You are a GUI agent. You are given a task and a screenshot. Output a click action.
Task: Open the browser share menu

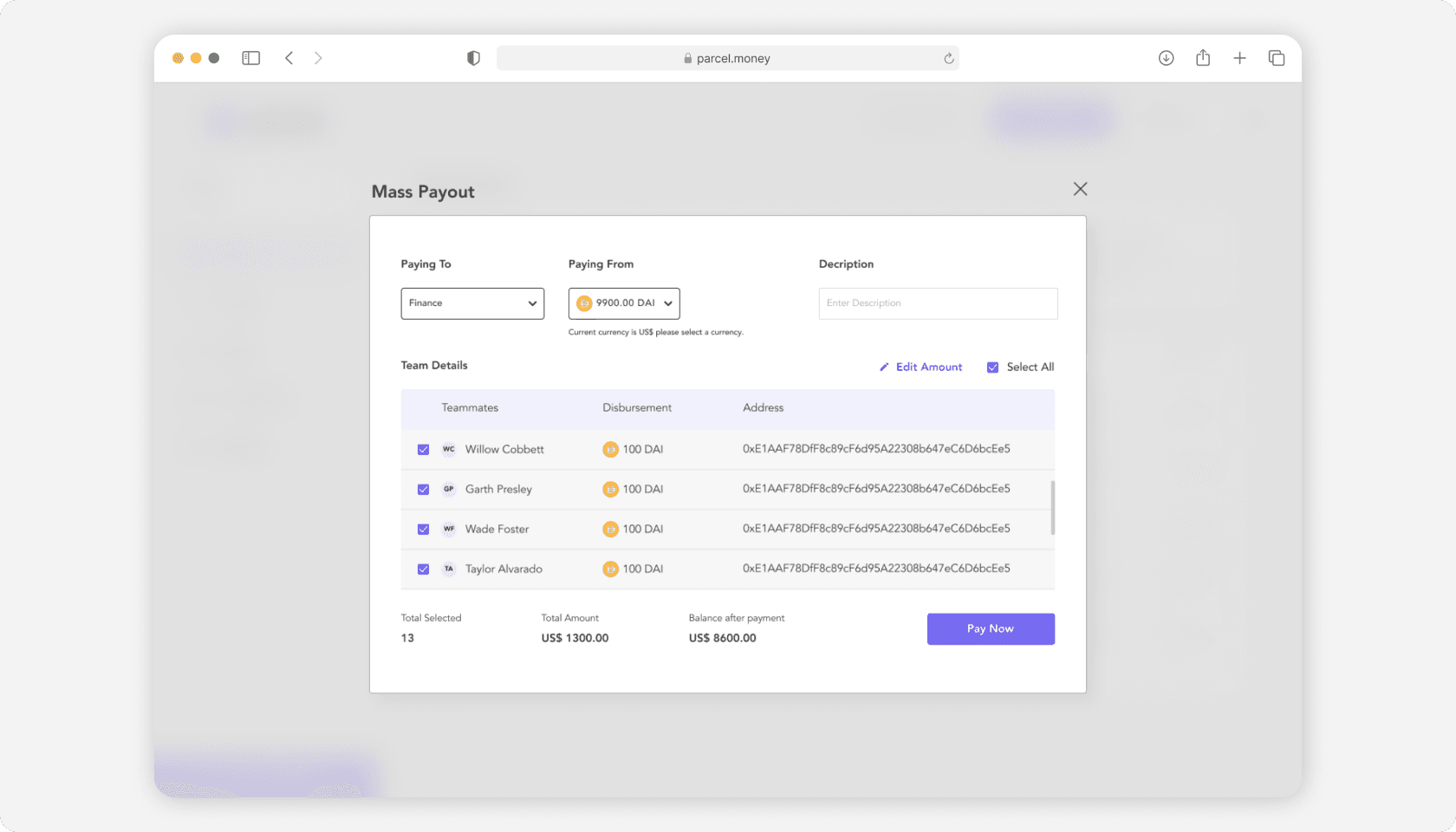(x=1203, y=58)
